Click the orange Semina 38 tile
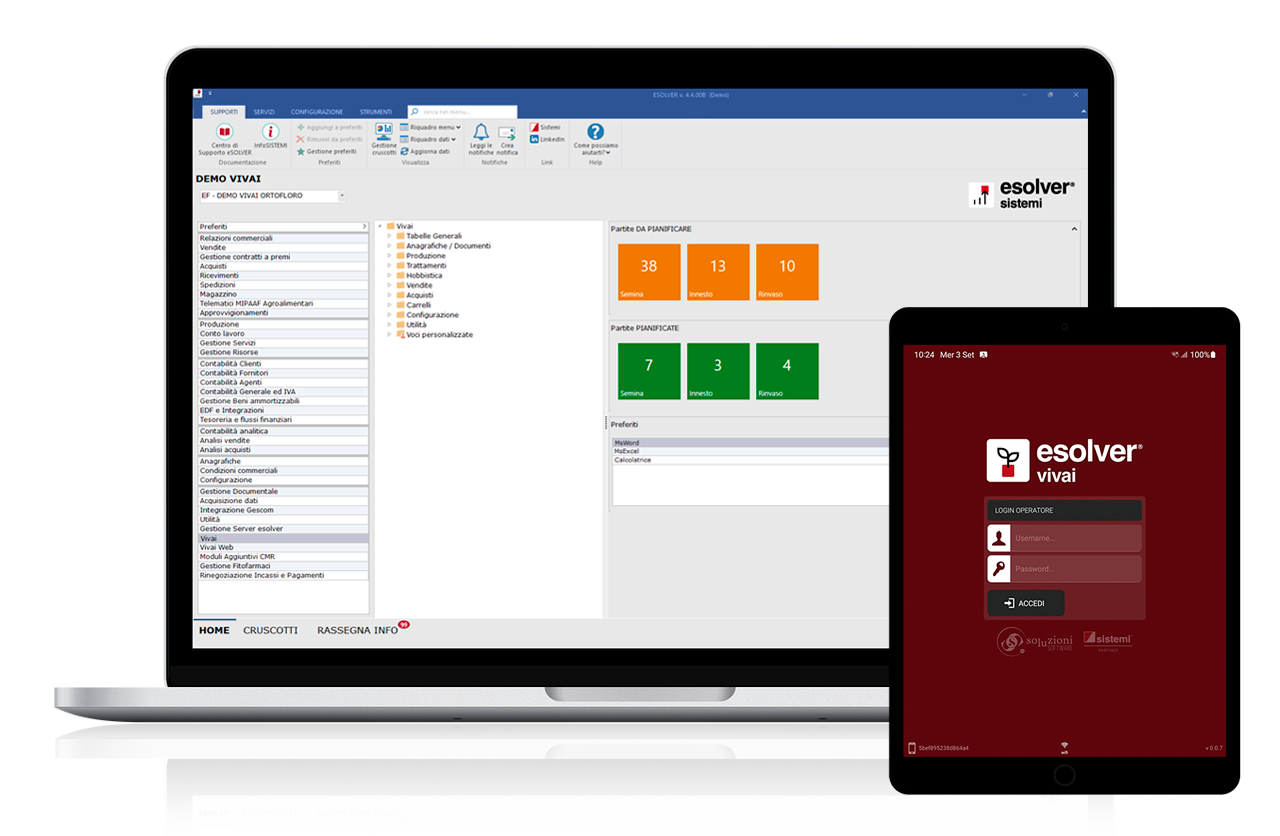 [647, 271]
